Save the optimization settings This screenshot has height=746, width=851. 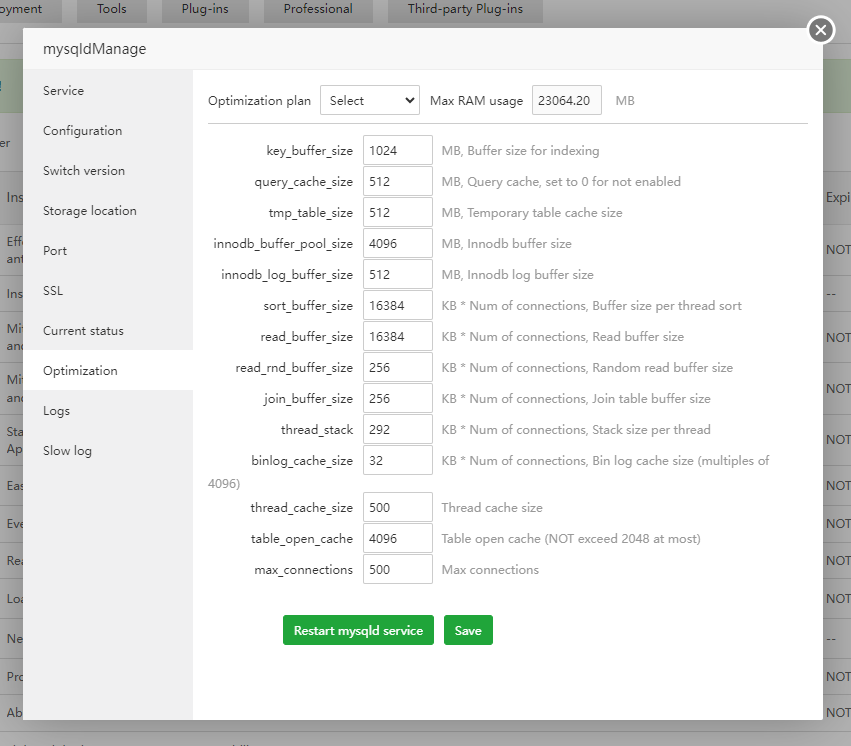tap(468, 630)
